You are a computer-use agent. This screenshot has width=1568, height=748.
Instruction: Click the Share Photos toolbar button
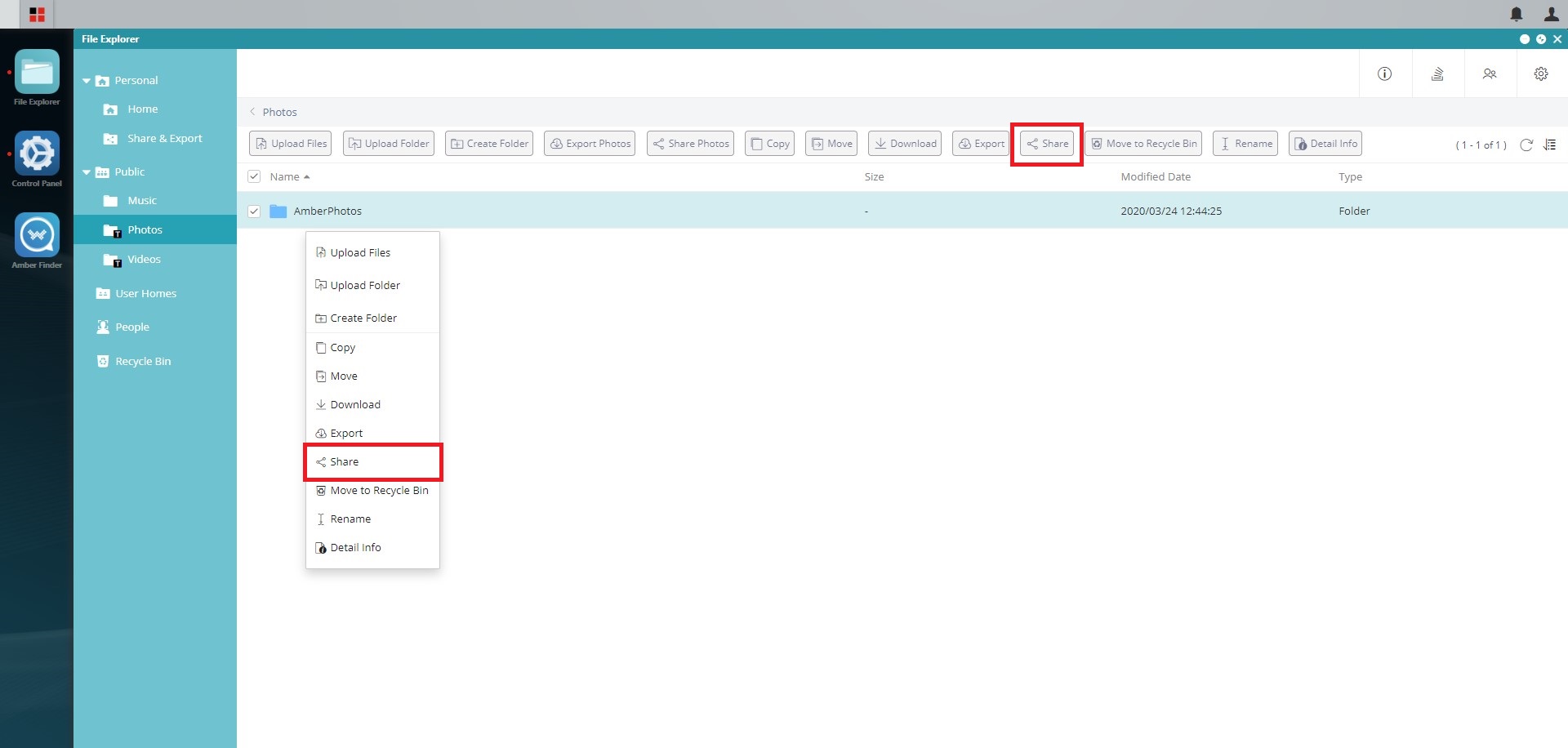(x=690, y=144)
